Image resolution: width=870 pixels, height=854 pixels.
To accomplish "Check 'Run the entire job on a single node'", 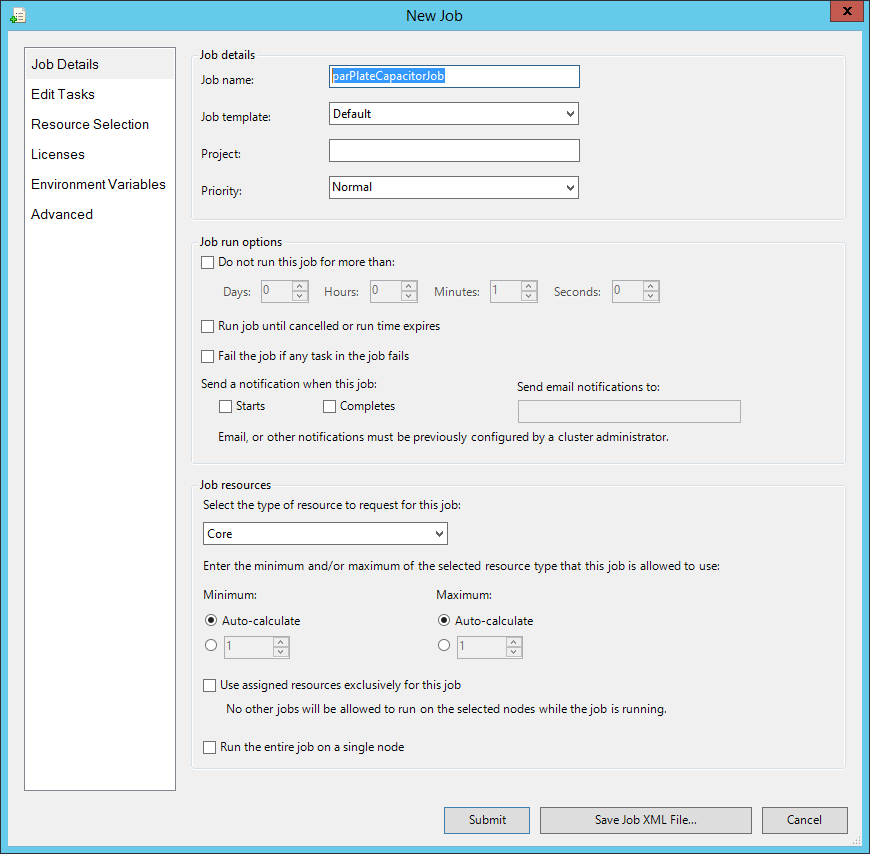I will click(x=210, y=748).
